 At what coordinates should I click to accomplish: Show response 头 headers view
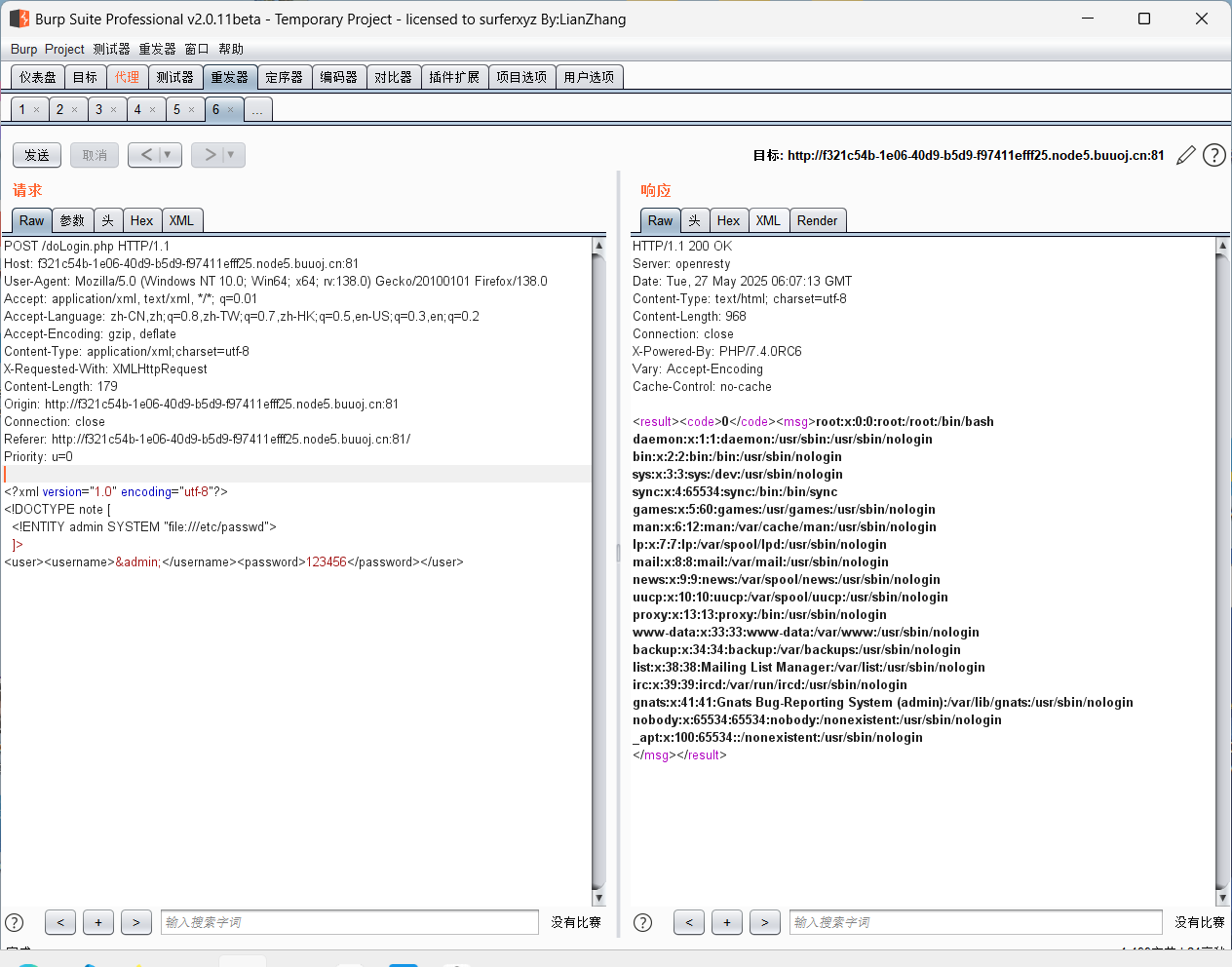pos(695,220)
